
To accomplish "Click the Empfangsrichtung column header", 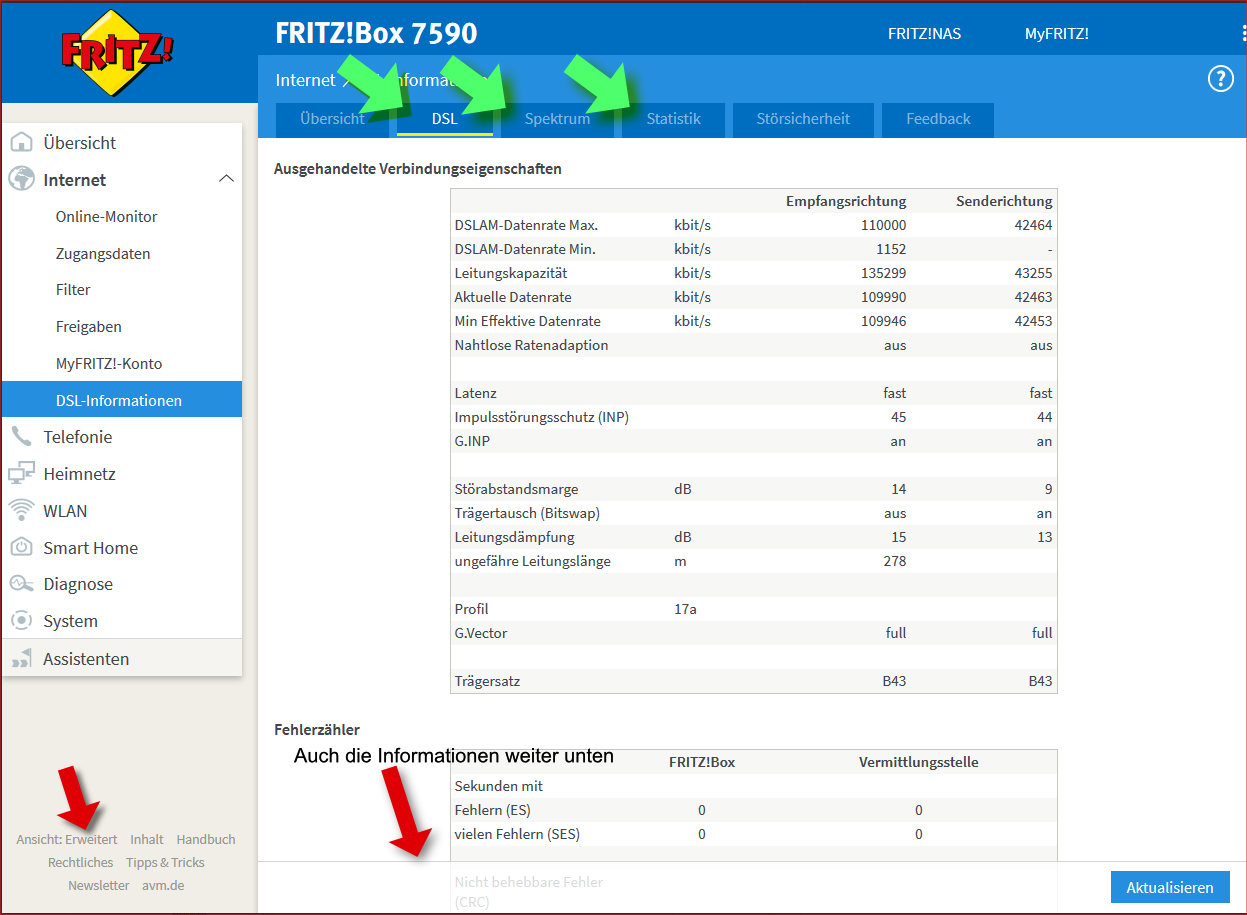I will click(846, 201).
